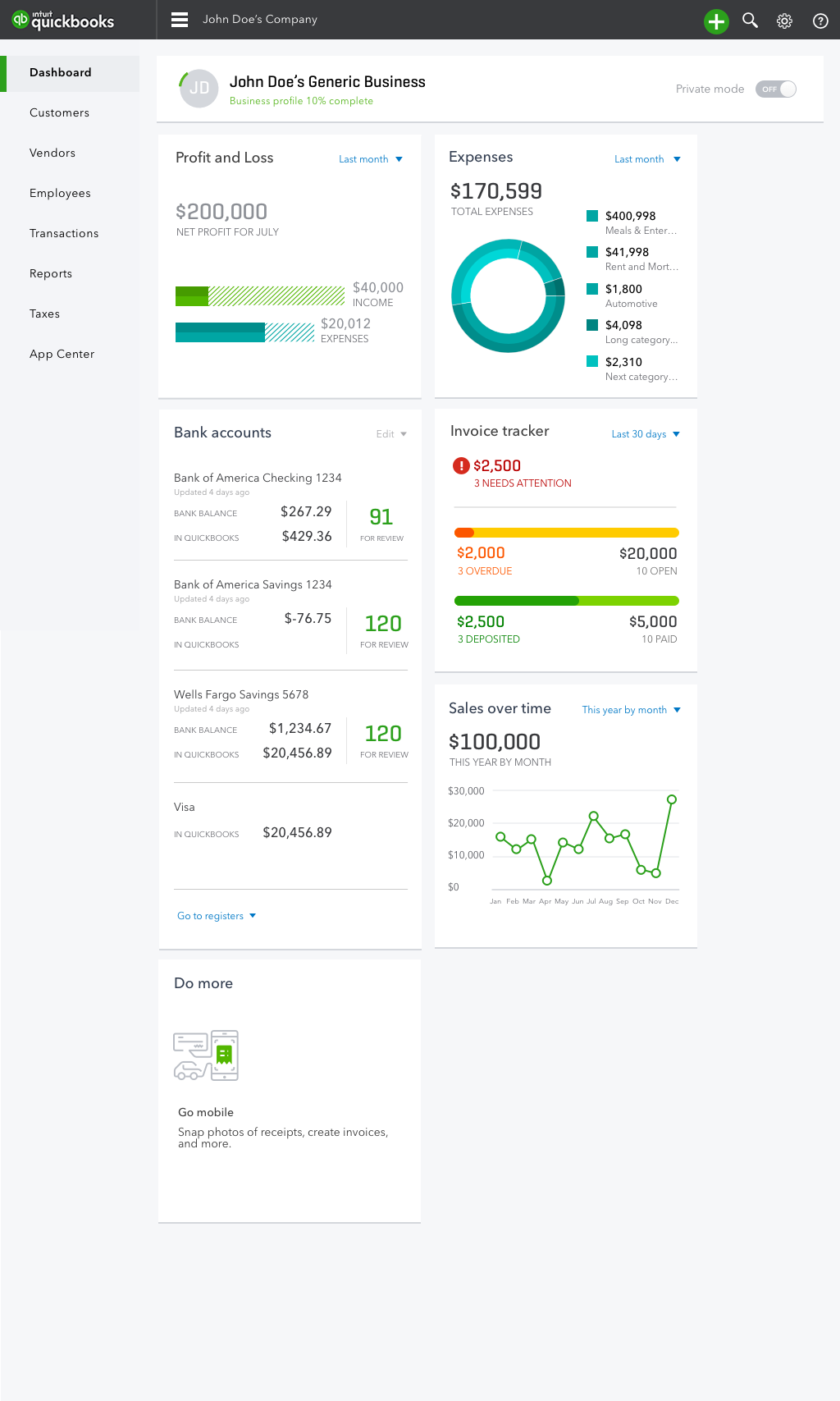Screen dimensions: 840x1401
Task: Click 91 for review on Checking 1234
Action: coord(381,524)
